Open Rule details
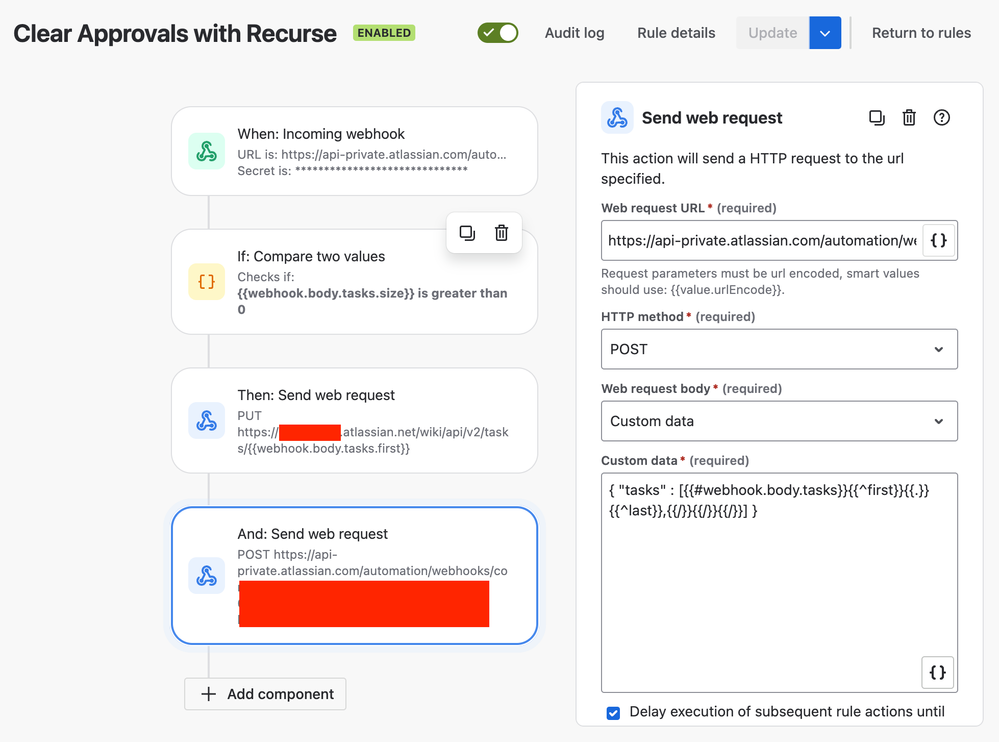 click(676, 33)
